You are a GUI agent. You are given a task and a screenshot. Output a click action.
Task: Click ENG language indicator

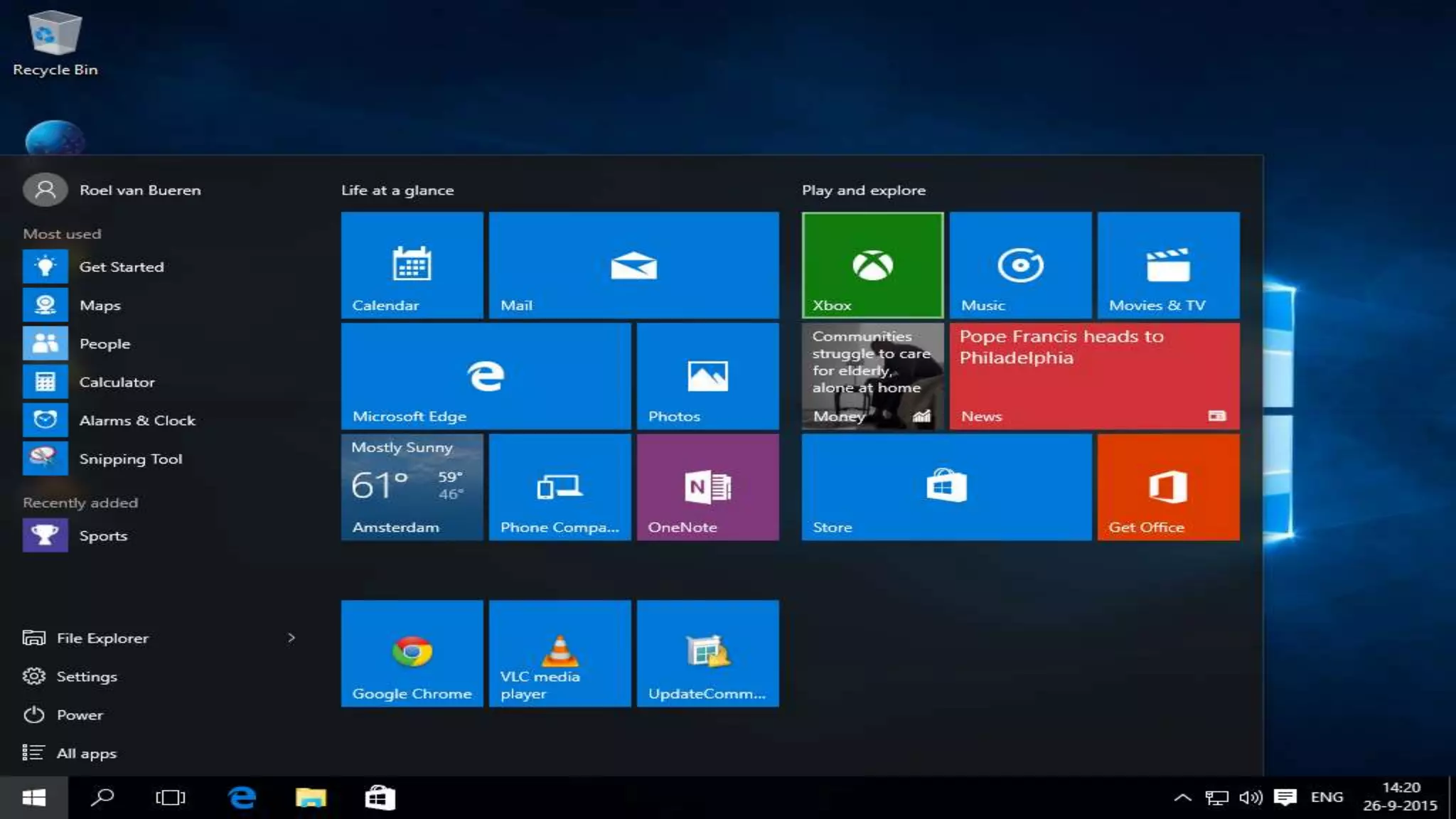click(x=1327, y=798)
